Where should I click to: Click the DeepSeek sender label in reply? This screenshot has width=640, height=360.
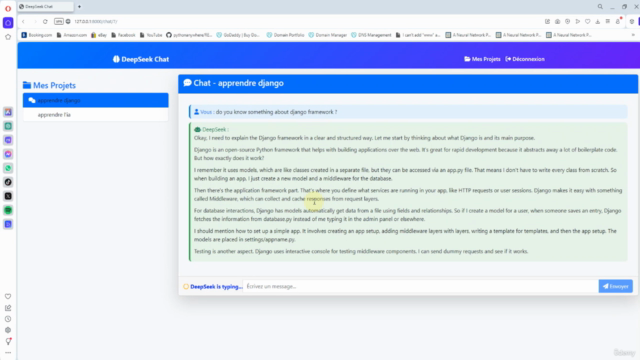point(211,129)
